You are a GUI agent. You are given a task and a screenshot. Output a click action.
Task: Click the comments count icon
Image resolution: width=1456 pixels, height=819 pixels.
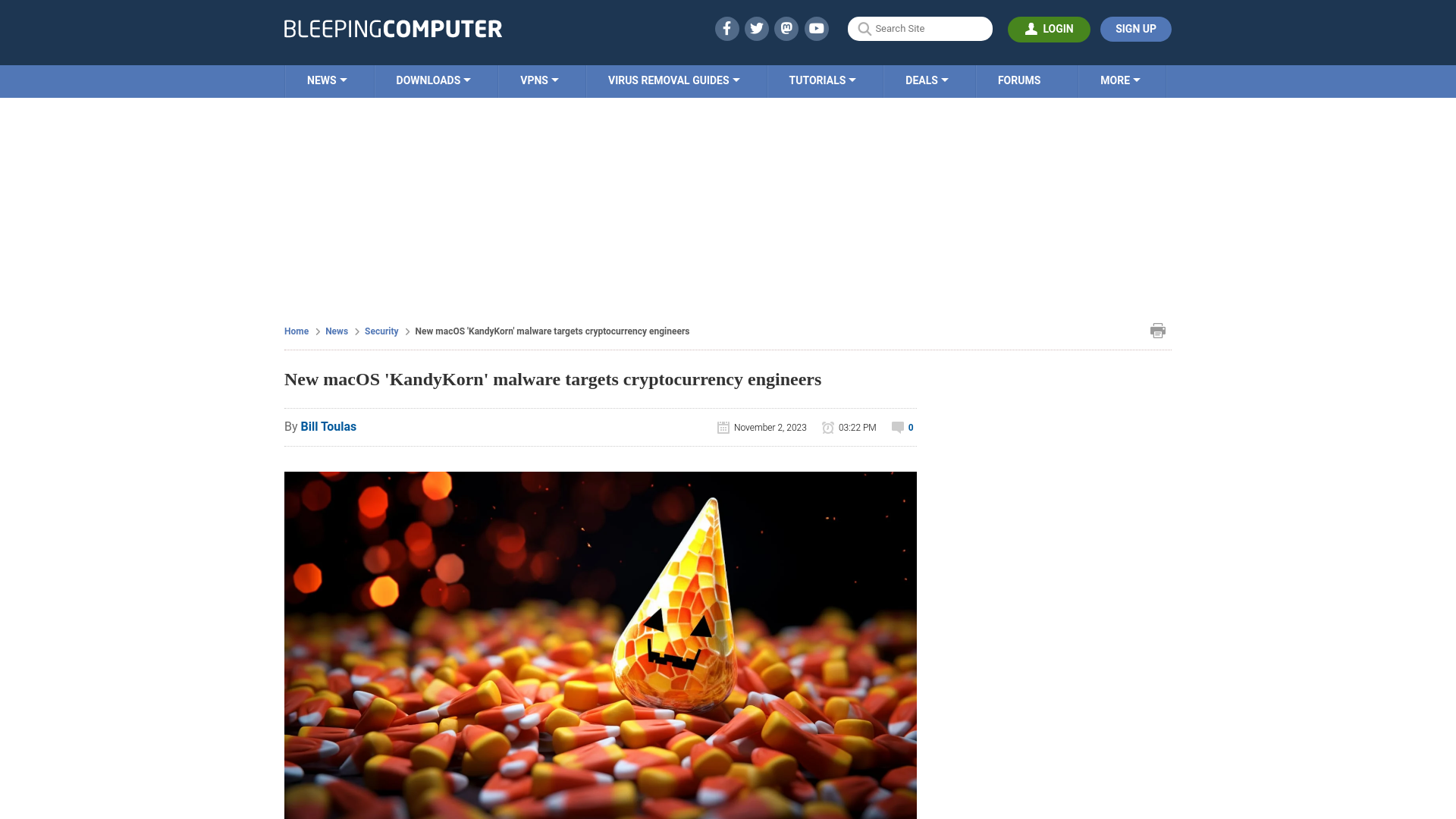click(x=897, y=427)
